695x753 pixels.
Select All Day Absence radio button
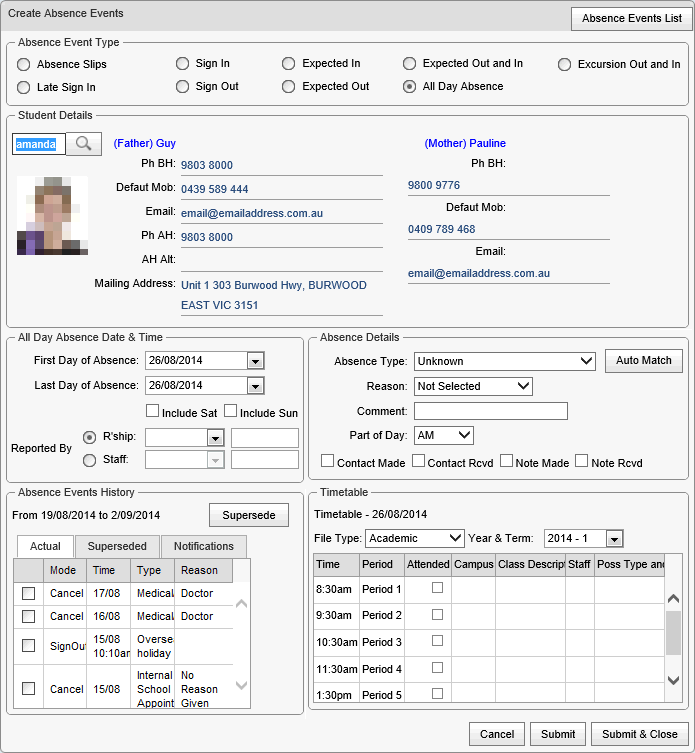409,86
